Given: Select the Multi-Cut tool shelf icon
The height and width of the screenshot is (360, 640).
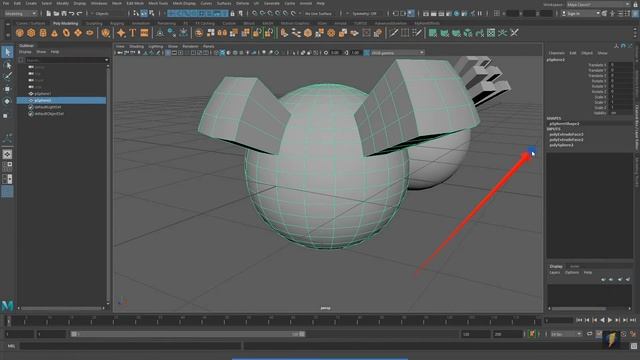Looking at the screenshot, I should [x=393, y=33].
